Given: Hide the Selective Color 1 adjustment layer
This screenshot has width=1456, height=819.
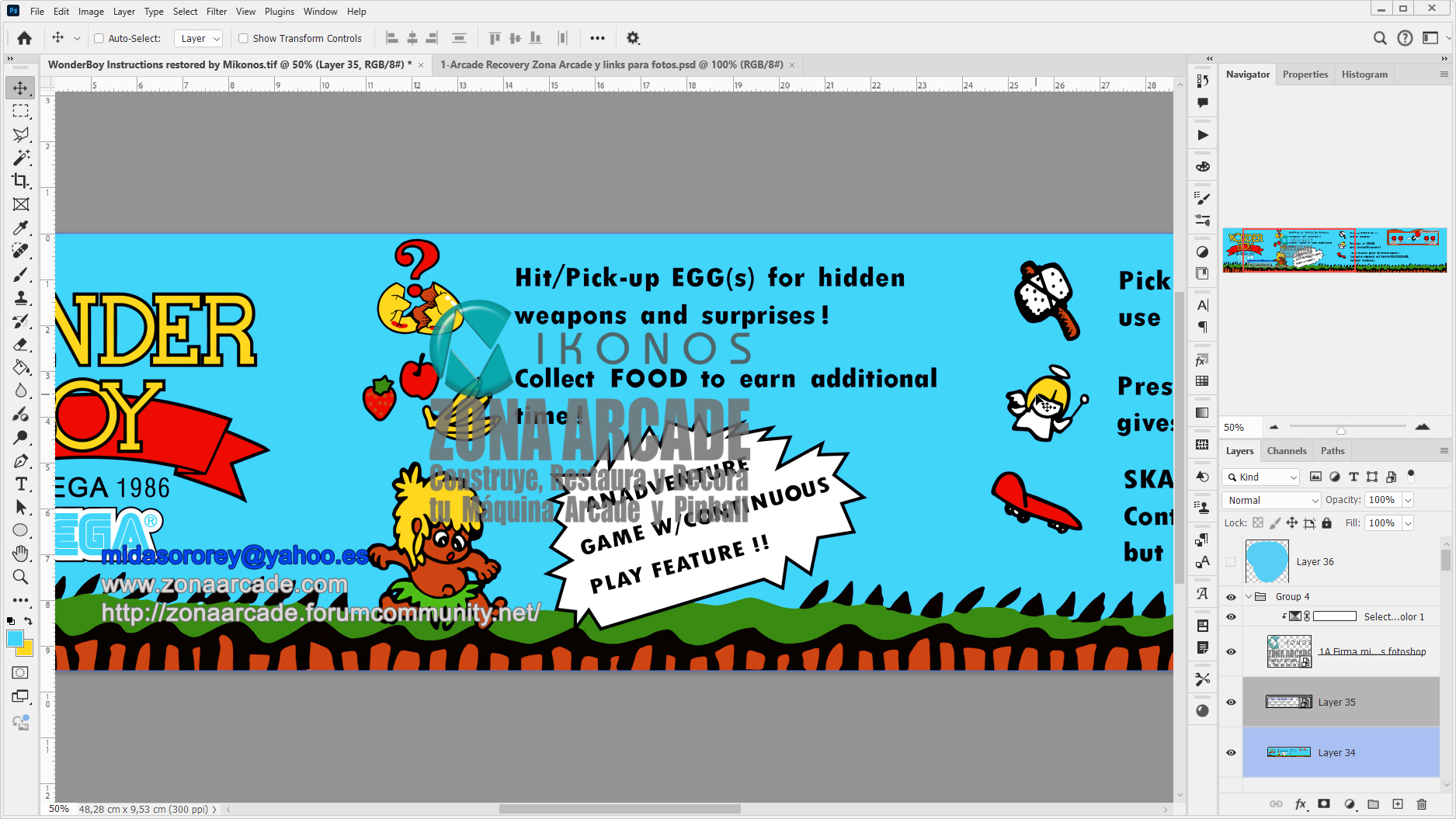Looking at the screenshot, I should tap(1231, 616).
